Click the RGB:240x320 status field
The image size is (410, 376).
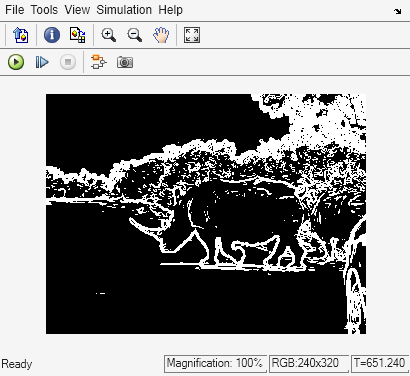[309, 363]
